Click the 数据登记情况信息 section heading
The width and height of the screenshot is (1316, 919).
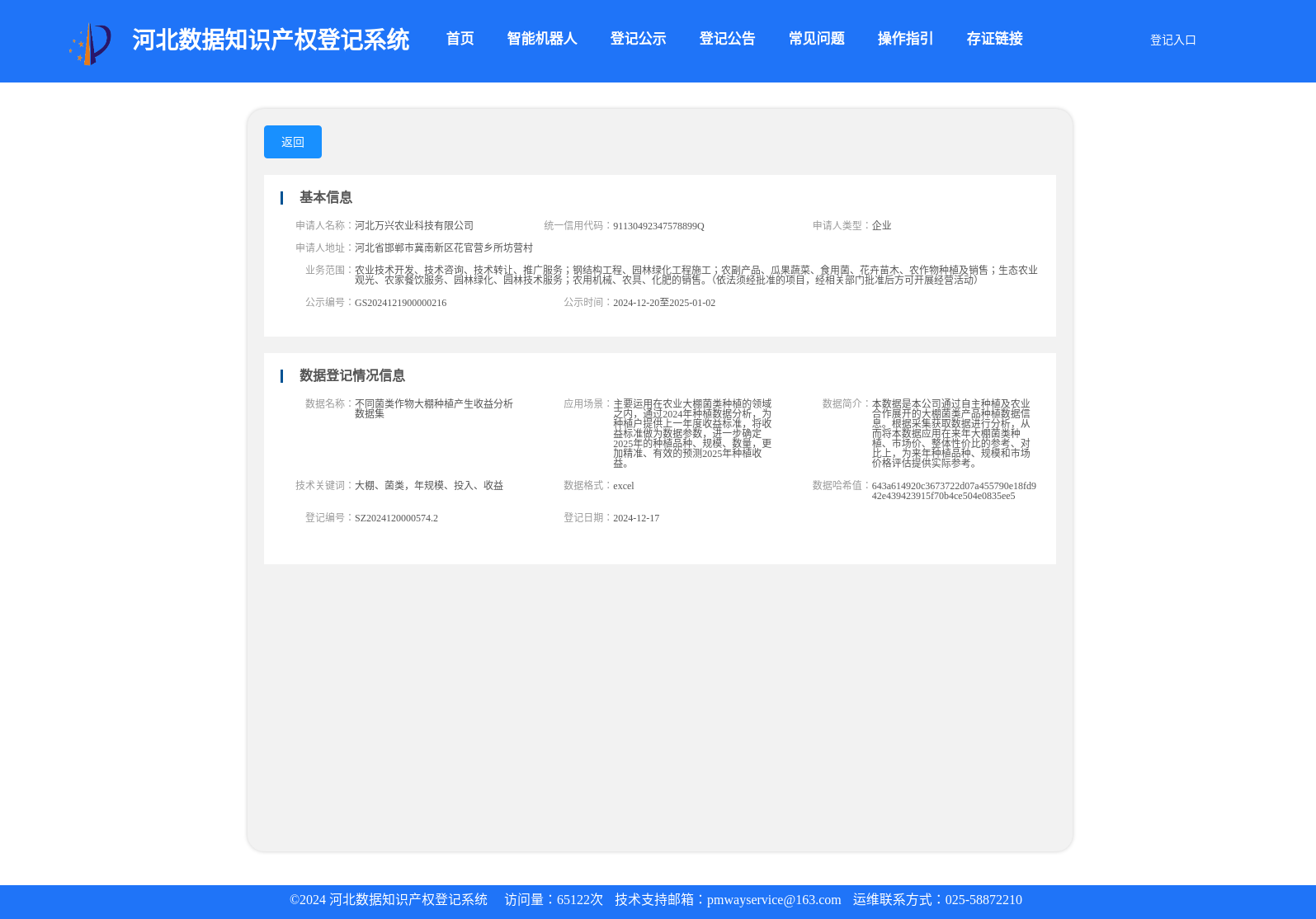click(x=351, y=375)
